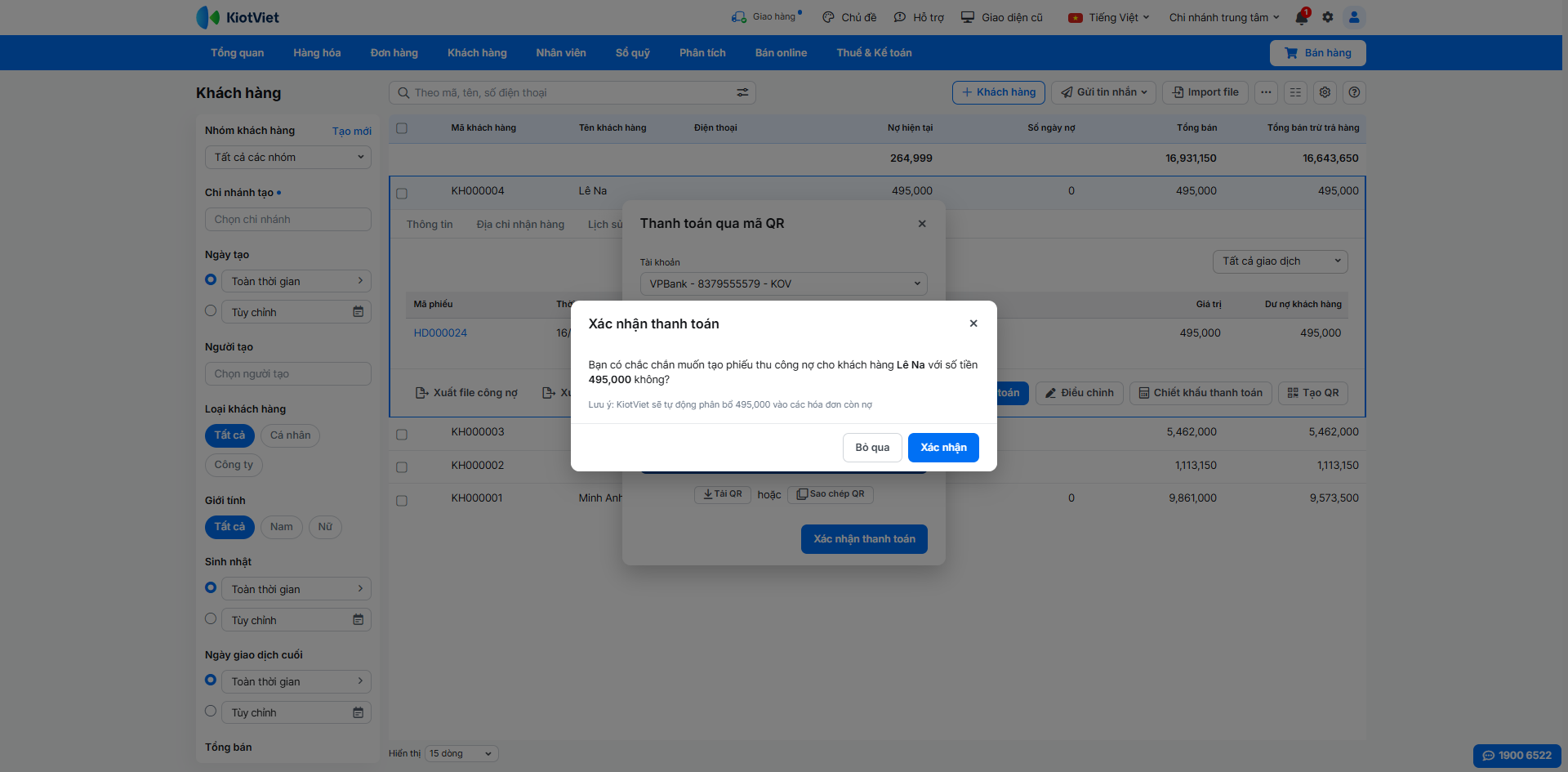
Task: Click Sao chép QR copy button
Action: tap(831, 494)
